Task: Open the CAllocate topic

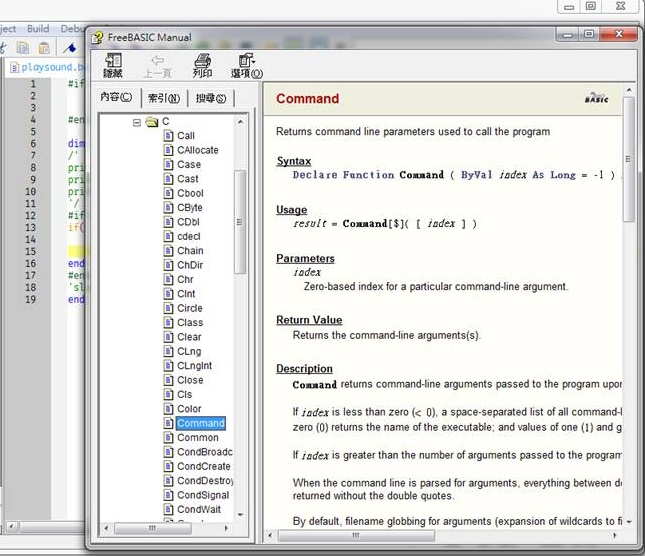Action: click(197, 150)
